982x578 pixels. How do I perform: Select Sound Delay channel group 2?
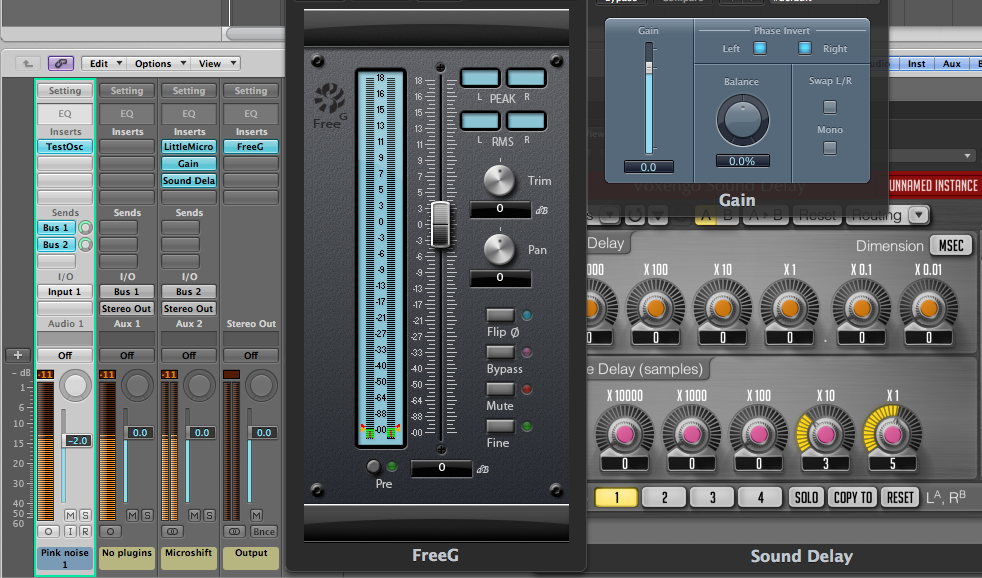click(x=664, y=497)
